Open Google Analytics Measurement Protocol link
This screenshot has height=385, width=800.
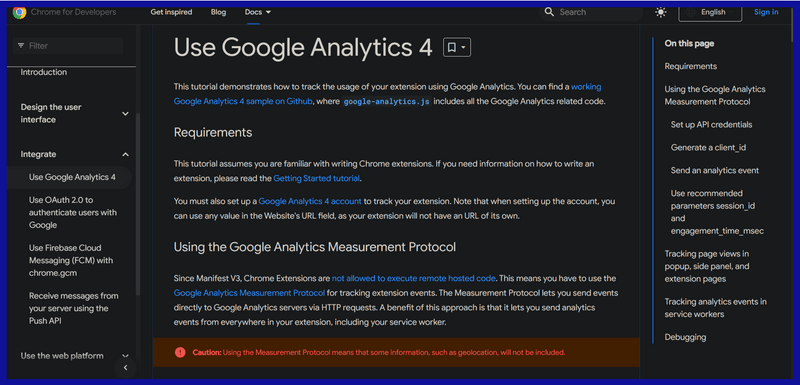249,293
